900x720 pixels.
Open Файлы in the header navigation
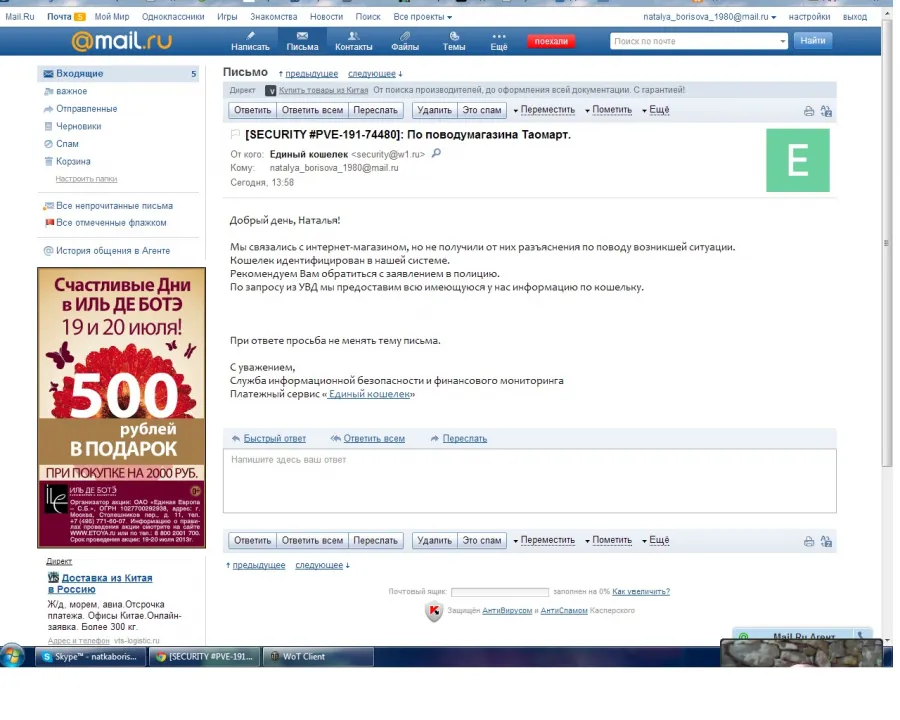[x=405, y=41]
